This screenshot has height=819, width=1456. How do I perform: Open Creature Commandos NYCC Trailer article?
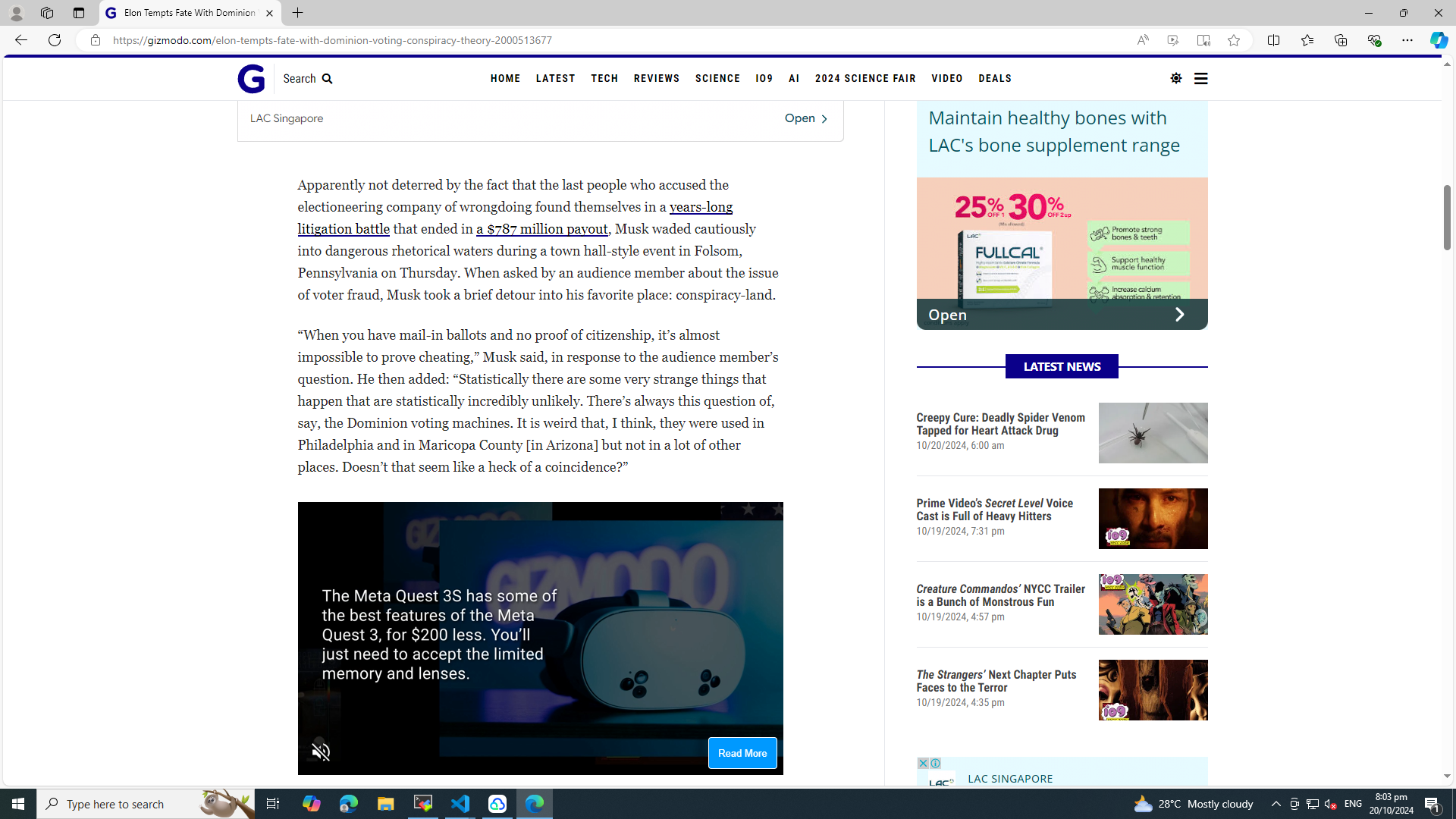[x=1000, y=595]
